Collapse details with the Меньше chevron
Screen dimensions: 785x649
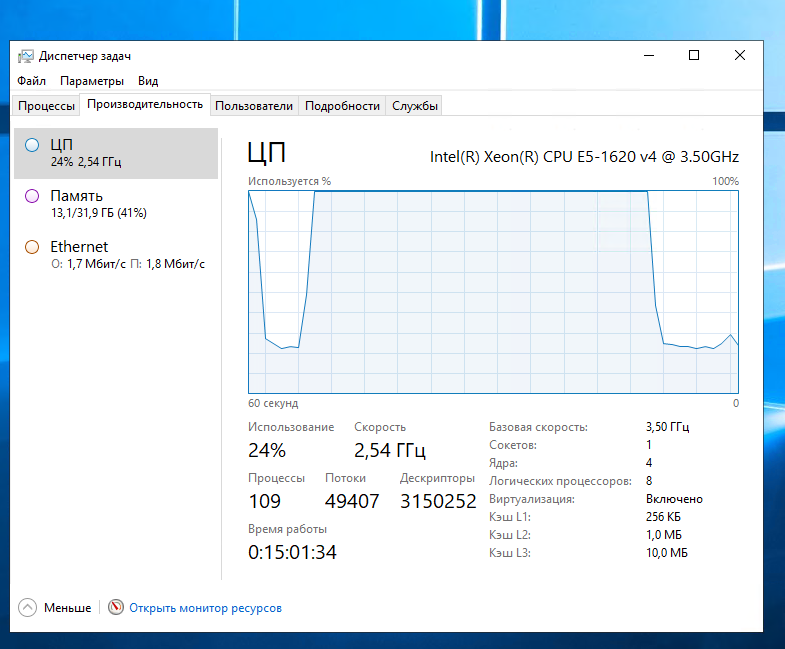(28, 607)
